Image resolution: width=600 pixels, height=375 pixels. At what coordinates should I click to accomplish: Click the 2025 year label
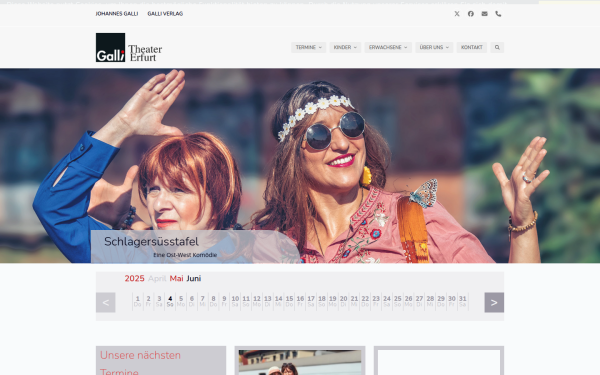[134, 279]
